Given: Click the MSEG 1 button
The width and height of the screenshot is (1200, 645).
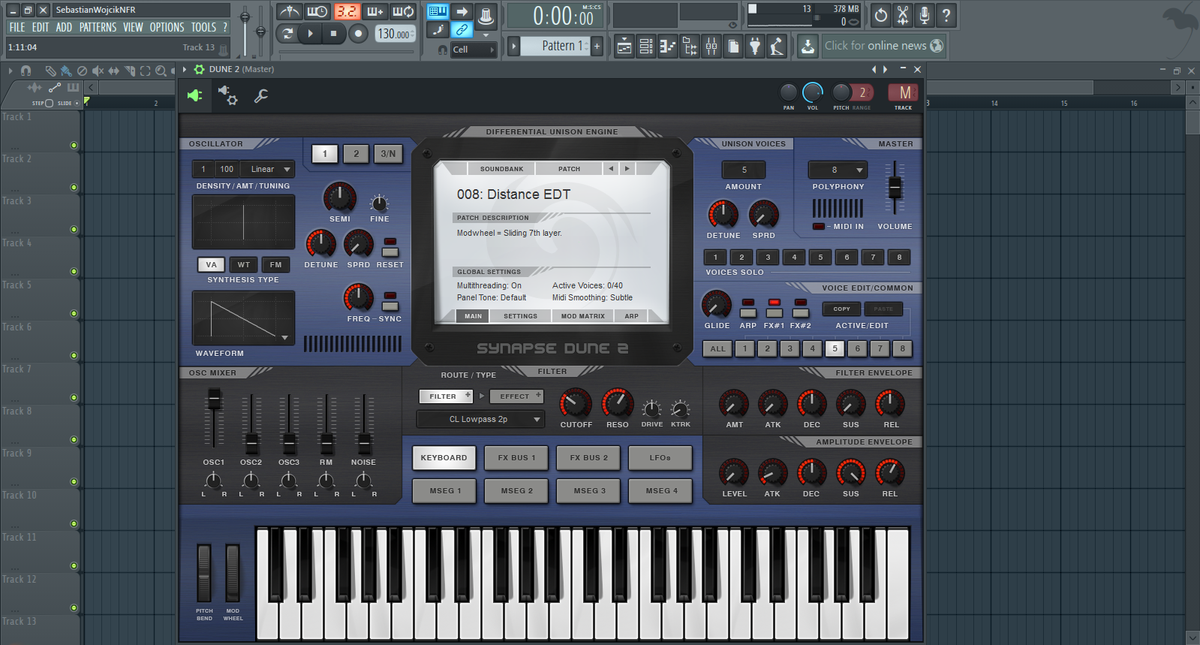Looking at the screenshot, I should (x=444, y=491).
